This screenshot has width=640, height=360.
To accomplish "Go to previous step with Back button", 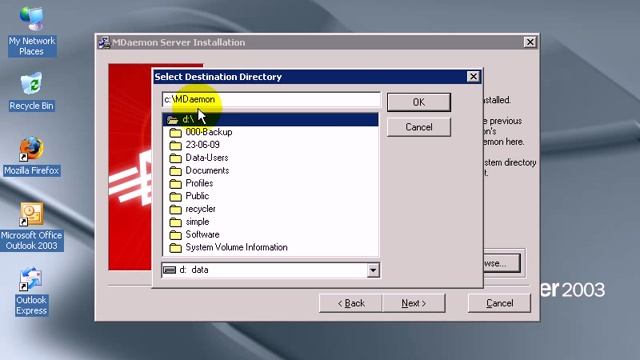I will pos(351,303).
